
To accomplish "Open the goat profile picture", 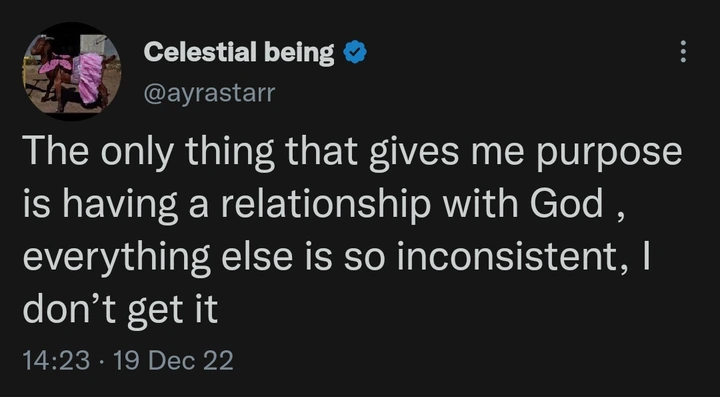I will [x=72, y=72].
